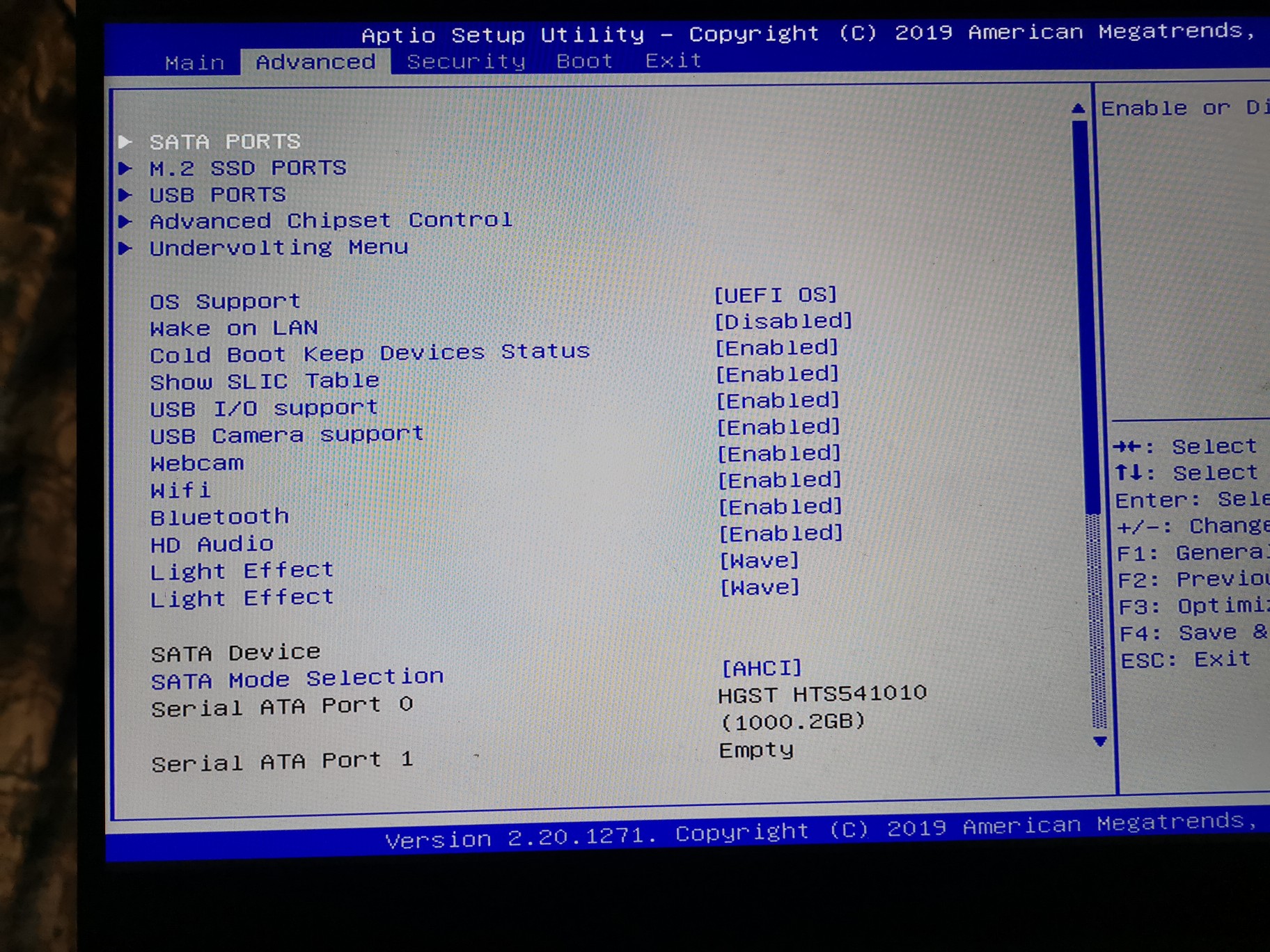The image size is (1270, 952).
Task: Click the F3: Optimized help entry
Action: (1193, 606)
